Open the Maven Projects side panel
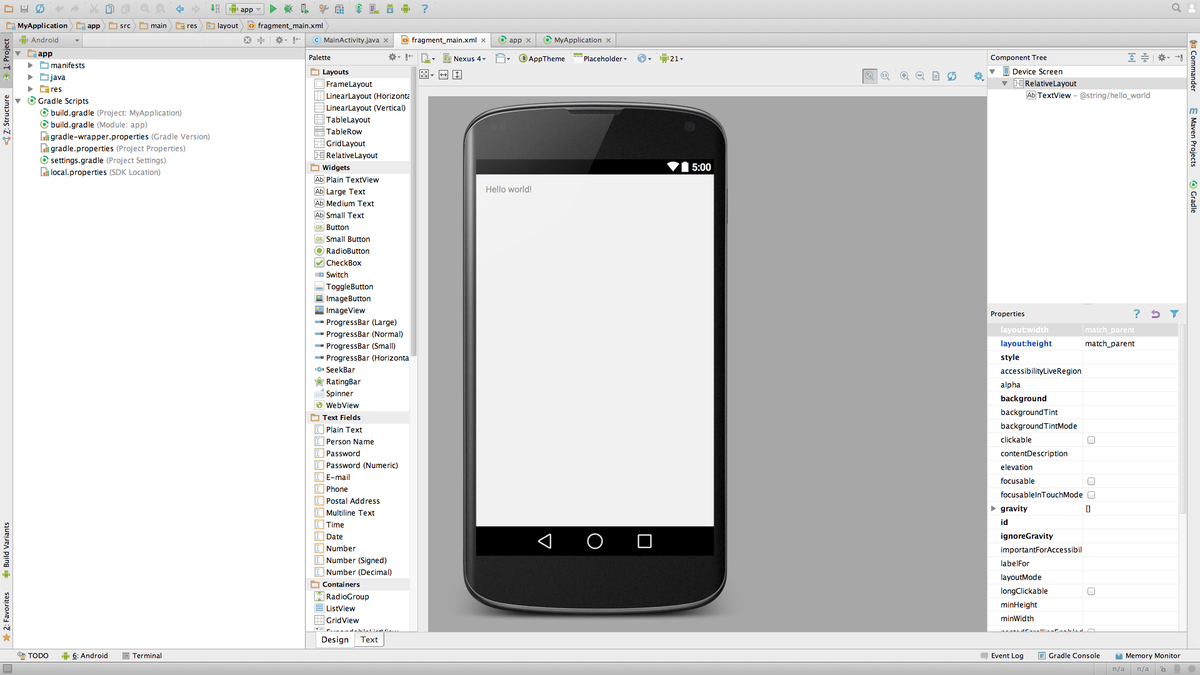The image size is (1200, 675). [x=1193, y=135]
